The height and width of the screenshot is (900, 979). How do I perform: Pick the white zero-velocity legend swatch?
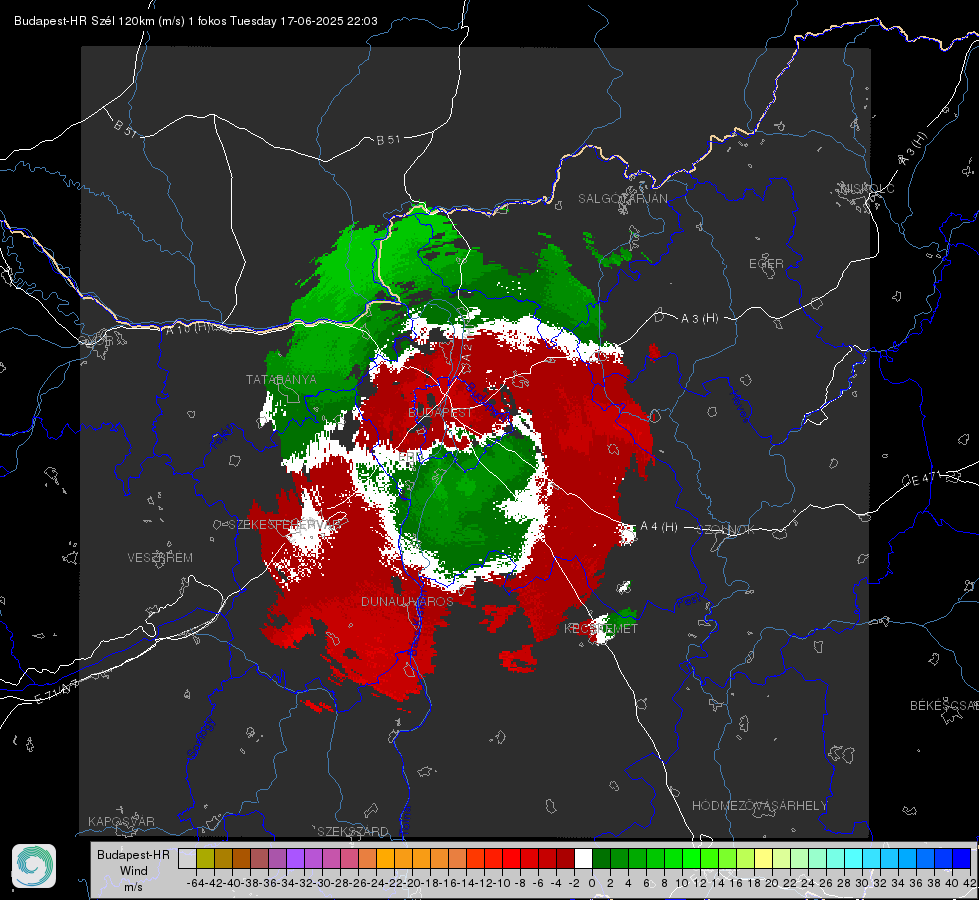583,858
